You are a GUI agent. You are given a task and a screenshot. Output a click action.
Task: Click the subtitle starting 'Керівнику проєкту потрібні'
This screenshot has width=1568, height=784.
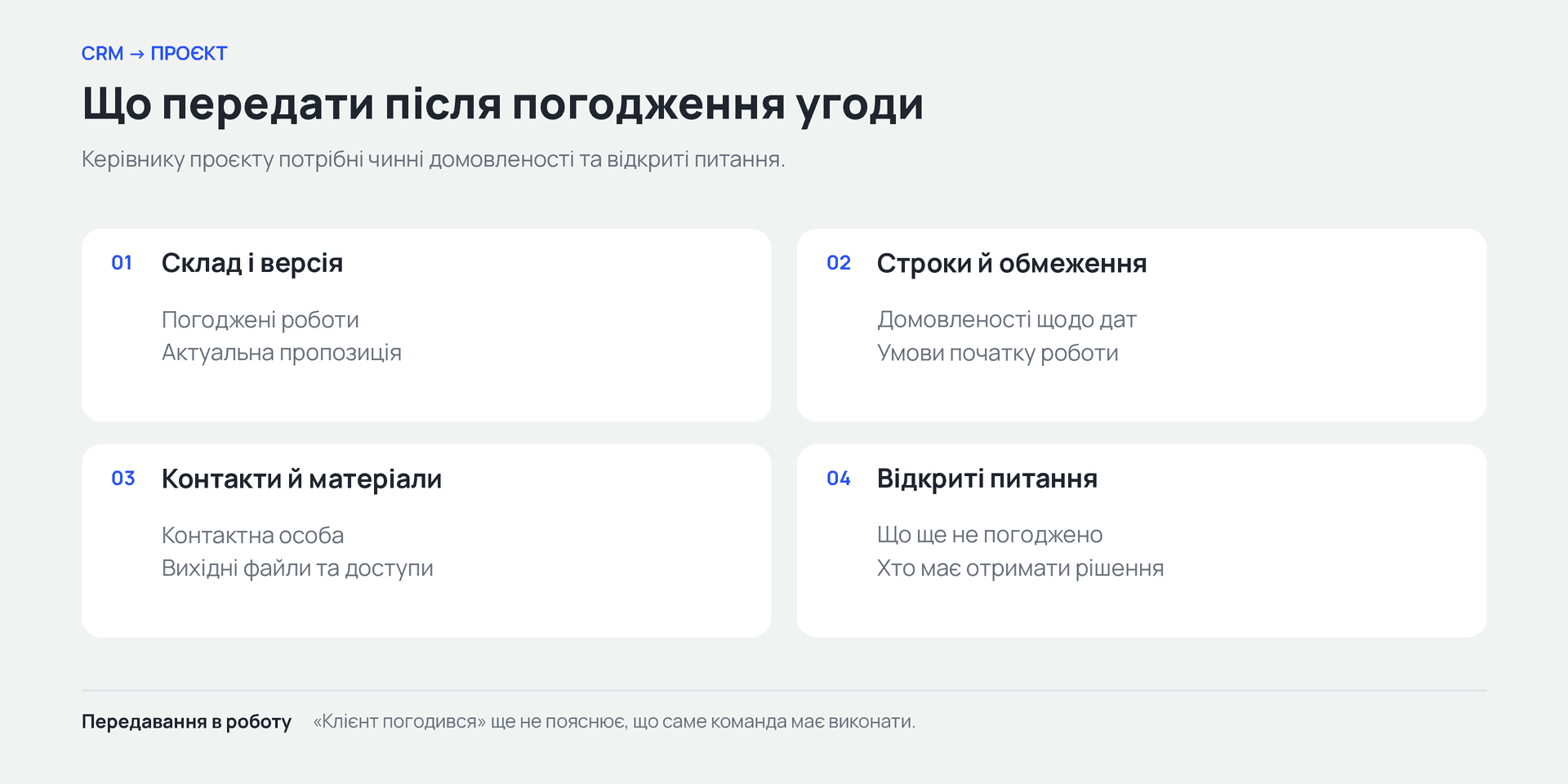[433, 159]
